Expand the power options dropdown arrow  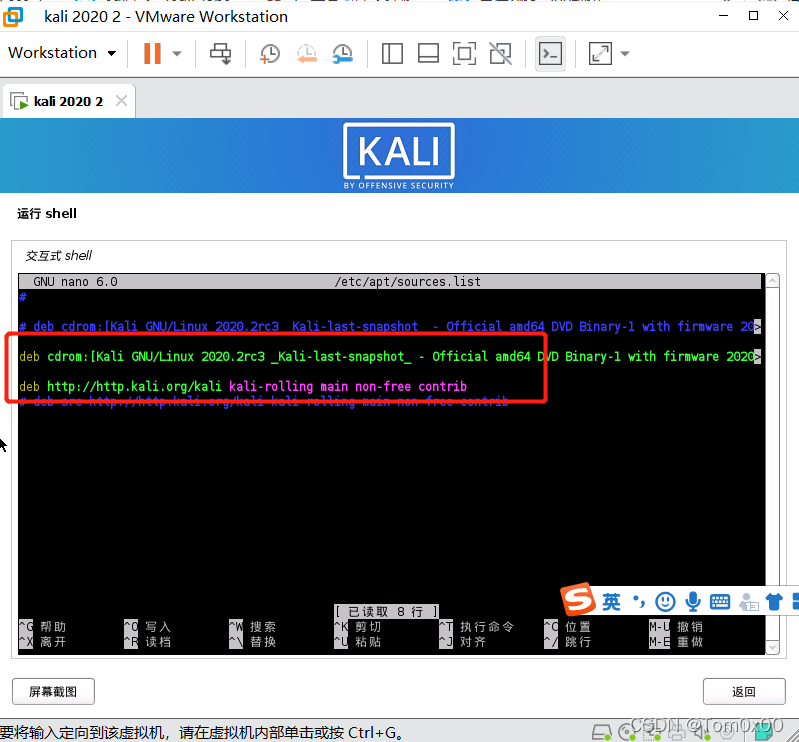pos(177,54)
